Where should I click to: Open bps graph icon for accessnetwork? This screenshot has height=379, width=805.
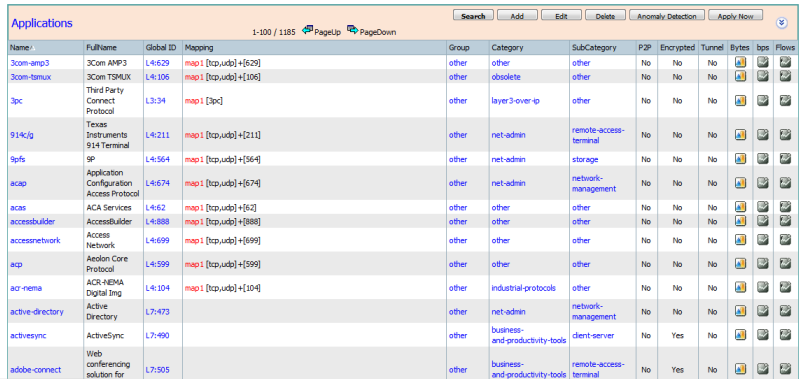763,240
